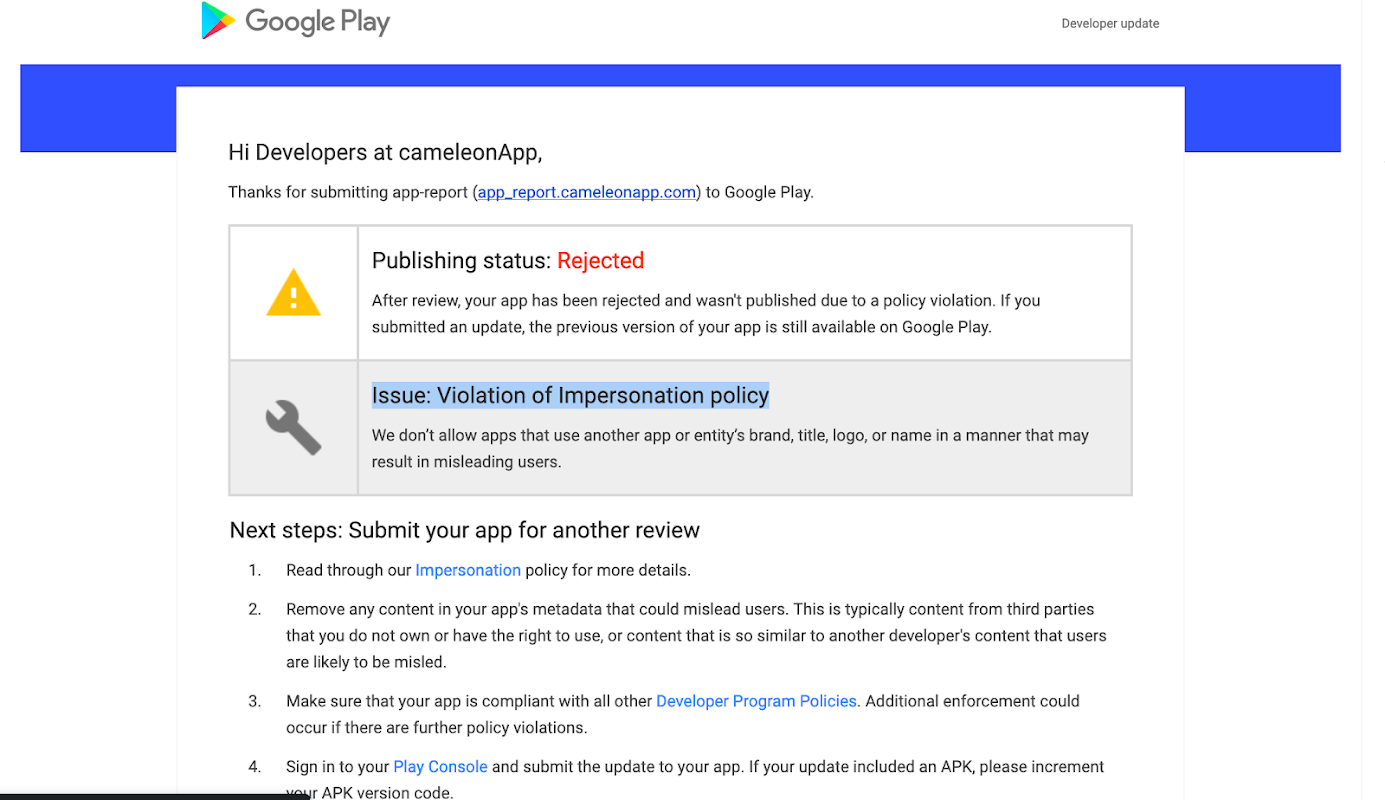
Task: Click paragraph starting 'We don't allow apps that use'
Action: pyautogui.click(x=730, y=448)
